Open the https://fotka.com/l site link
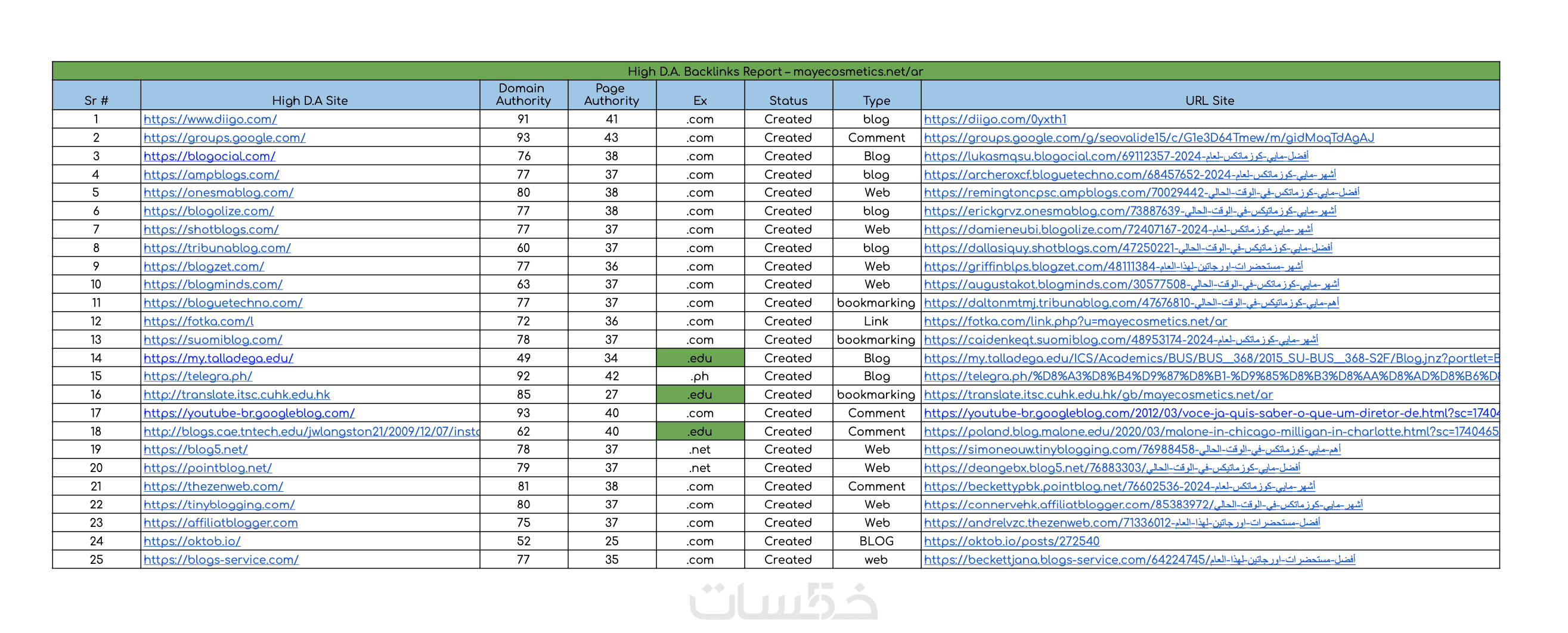Image resolution: width=1568 pixels, height=633 pixels. (x=199, y=321)
